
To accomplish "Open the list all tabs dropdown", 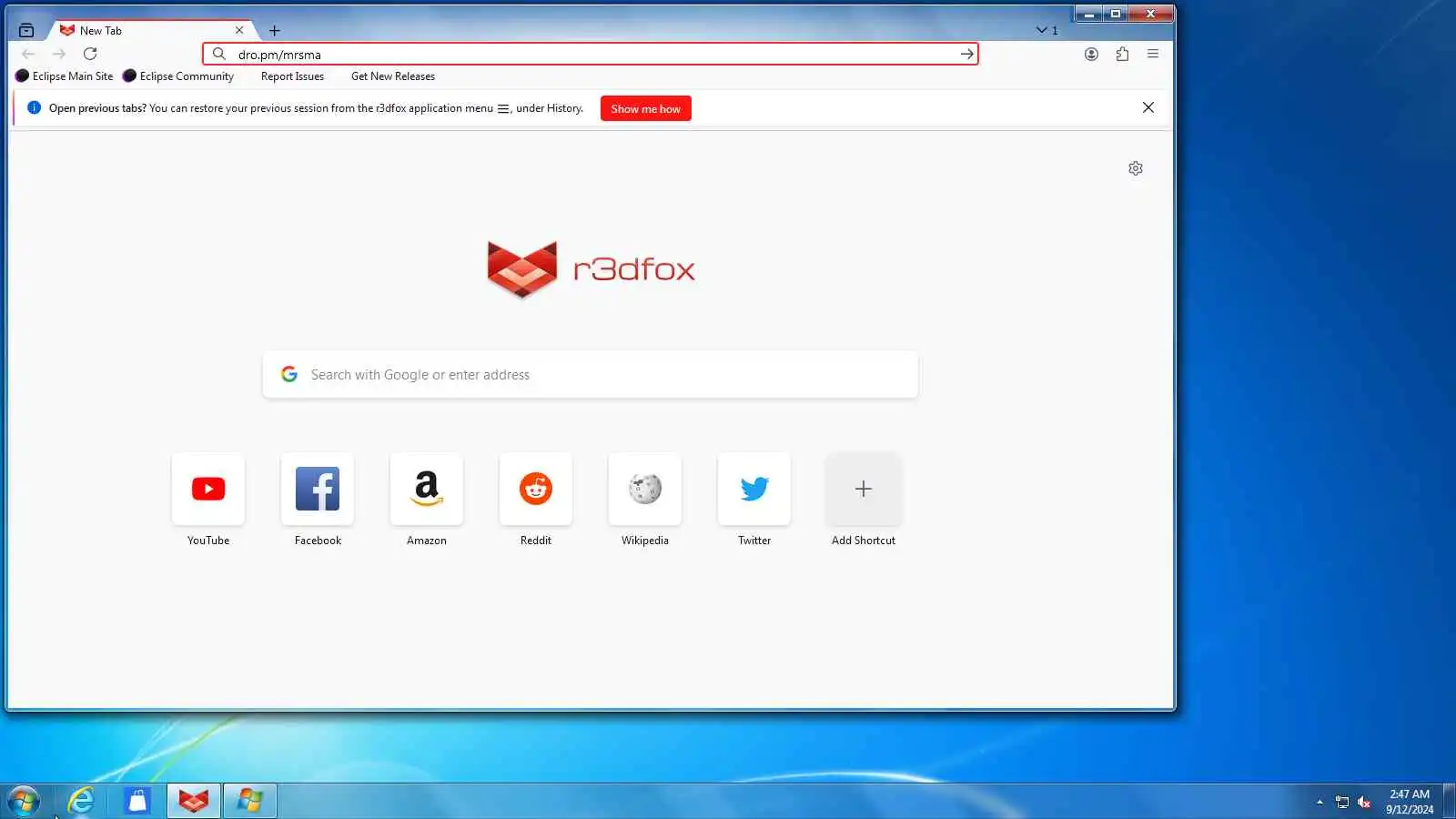I will click(1046, 30).
